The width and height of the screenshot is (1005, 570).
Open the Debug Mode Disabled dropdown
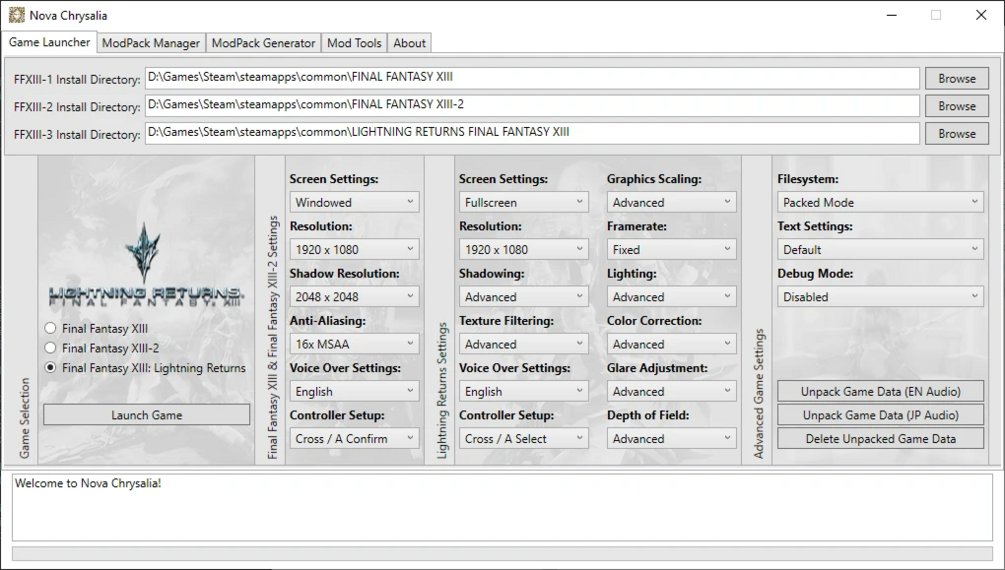coord(881,297)
